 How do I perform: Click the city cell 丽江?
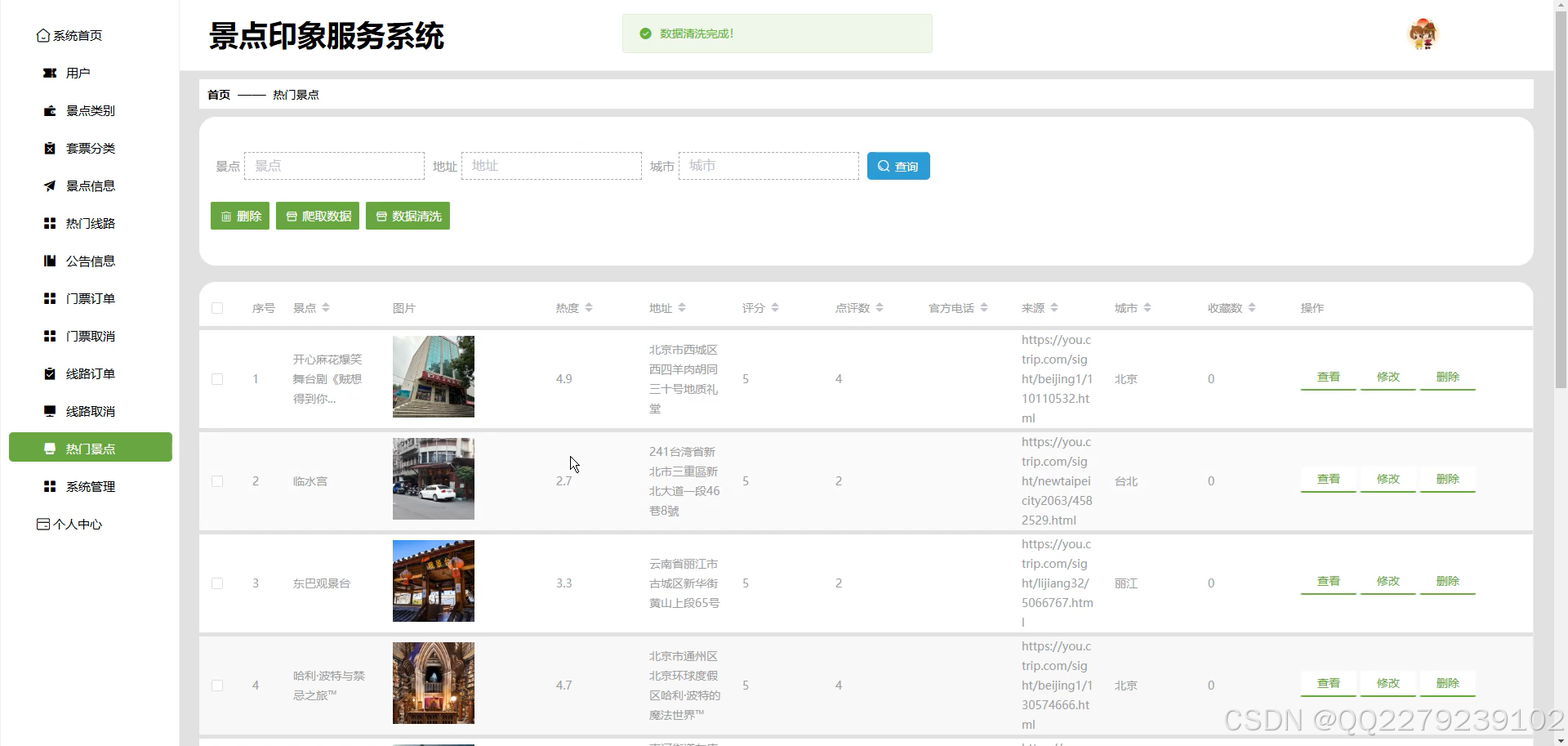tap(1126, 583)
